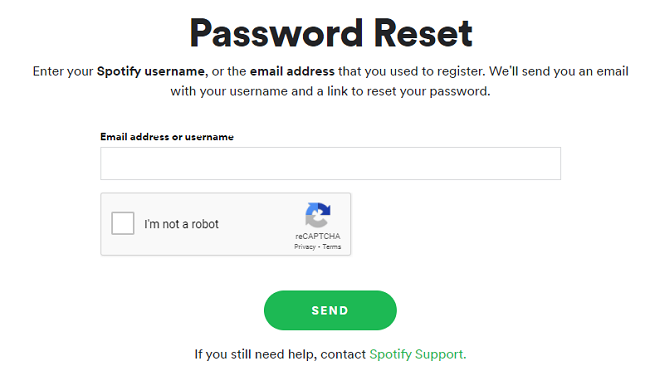Click the link to reset your password text

coord(408,91)
